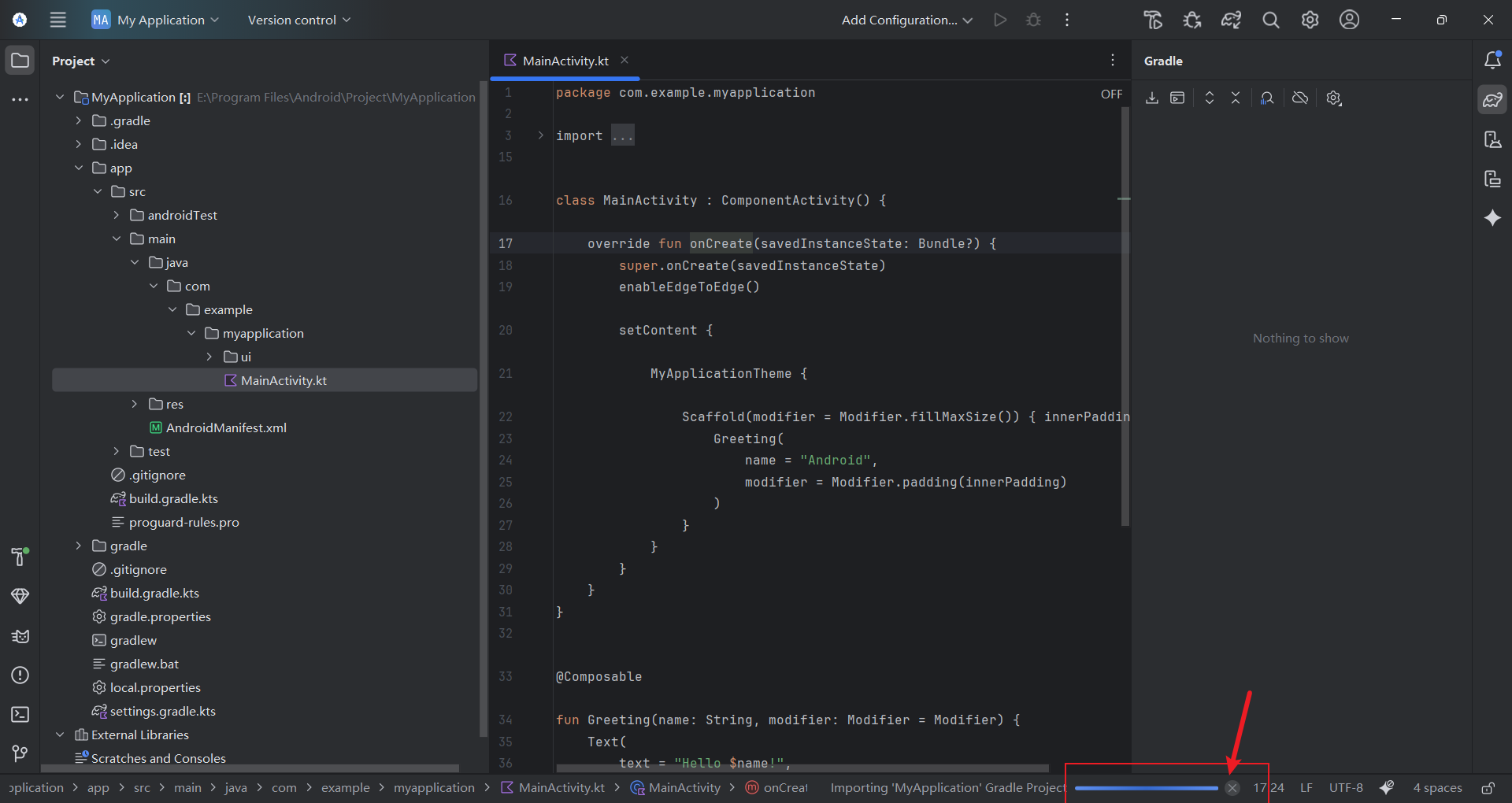Toggle the OFF inspection indicator in editor
The width and height of the screenshot is (1512, 803).
[1111, 94]
